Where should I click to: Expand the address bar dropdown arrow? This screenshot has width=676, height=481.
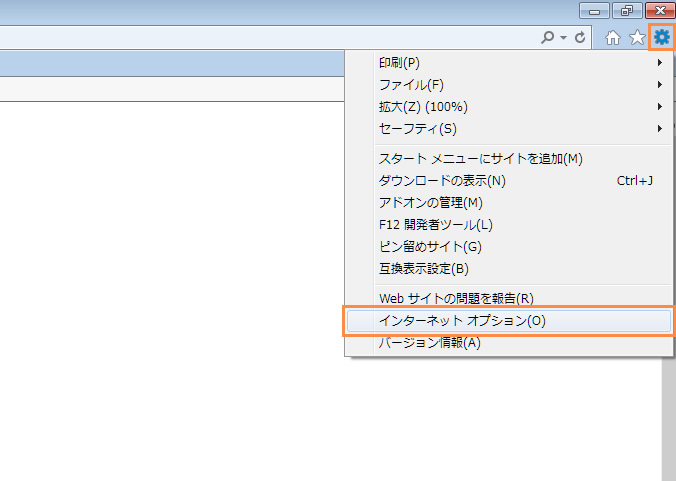click(564, 38)
